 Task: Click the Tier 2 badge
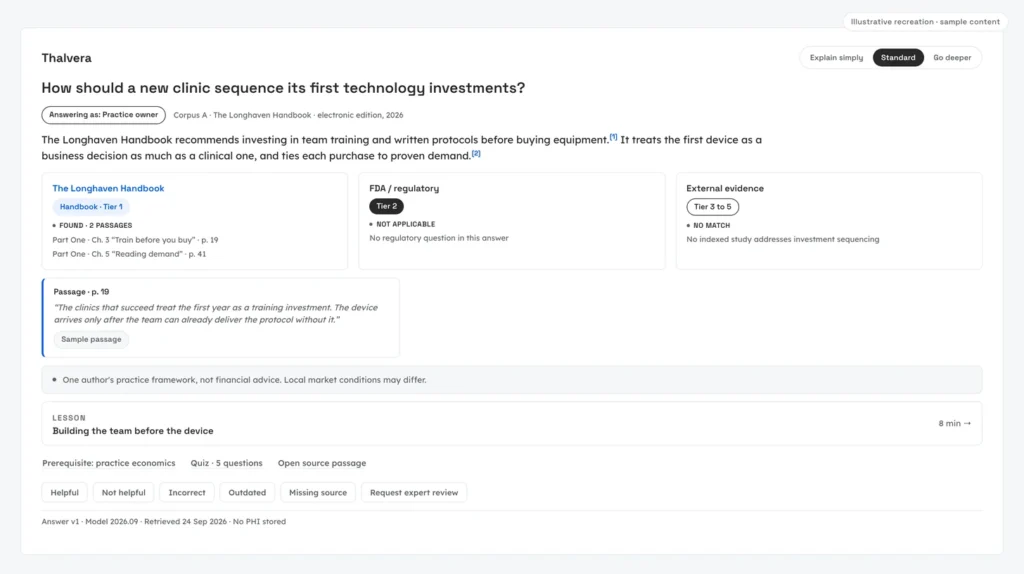point(387,206)
